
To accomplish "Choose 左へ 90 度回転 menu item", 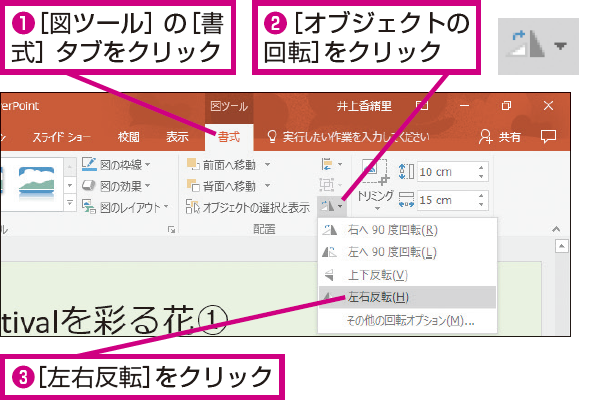I will click(x=407, y=252).
